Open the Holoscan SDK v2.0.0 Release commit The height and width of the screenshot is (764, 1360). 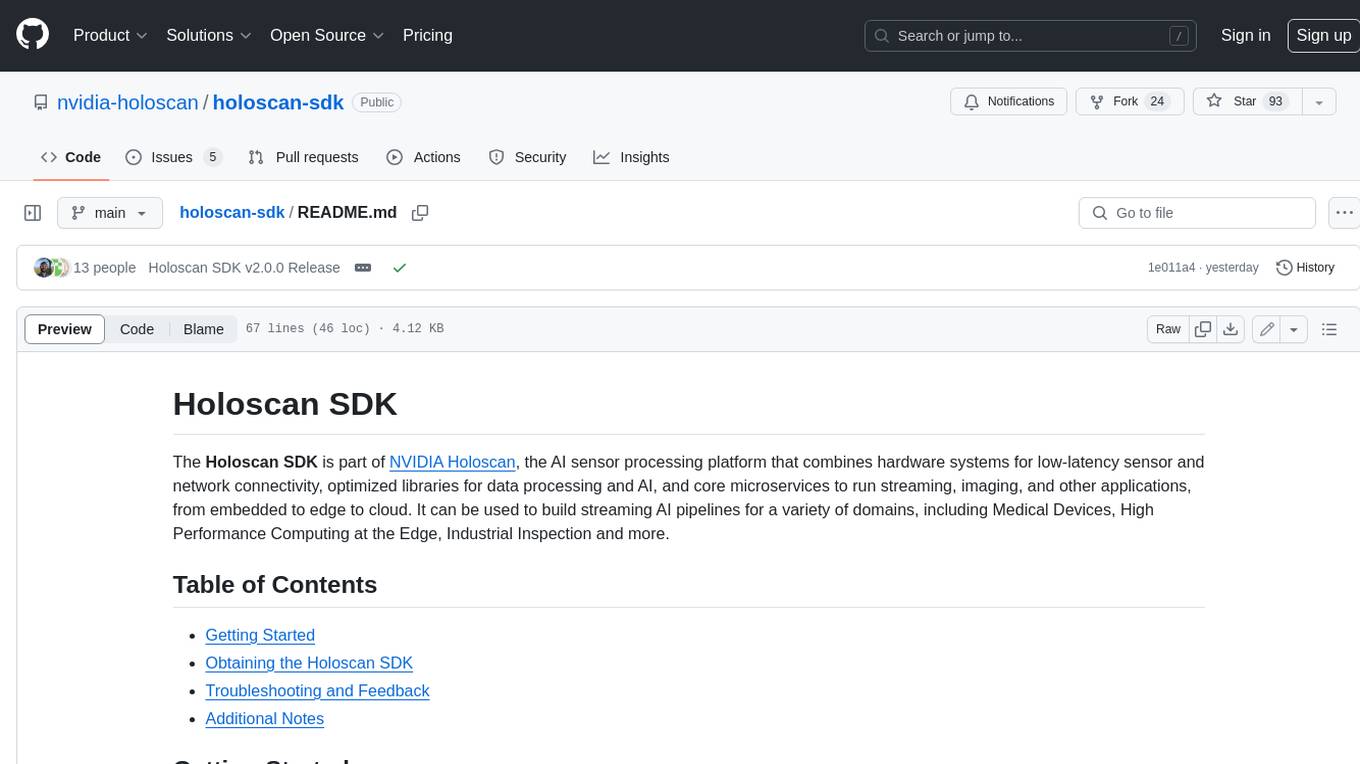point(244,268)
